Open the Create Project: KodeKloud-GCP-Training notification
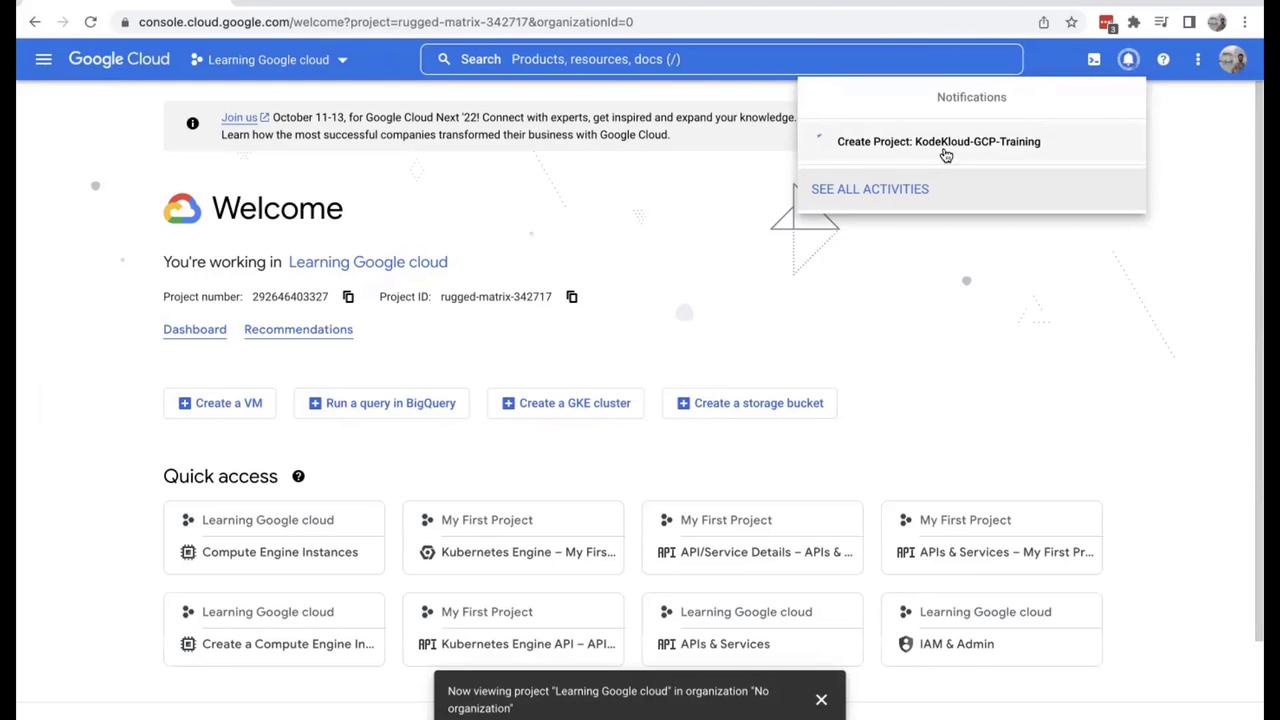1280x720 pixels. click(x=971, y=142)
